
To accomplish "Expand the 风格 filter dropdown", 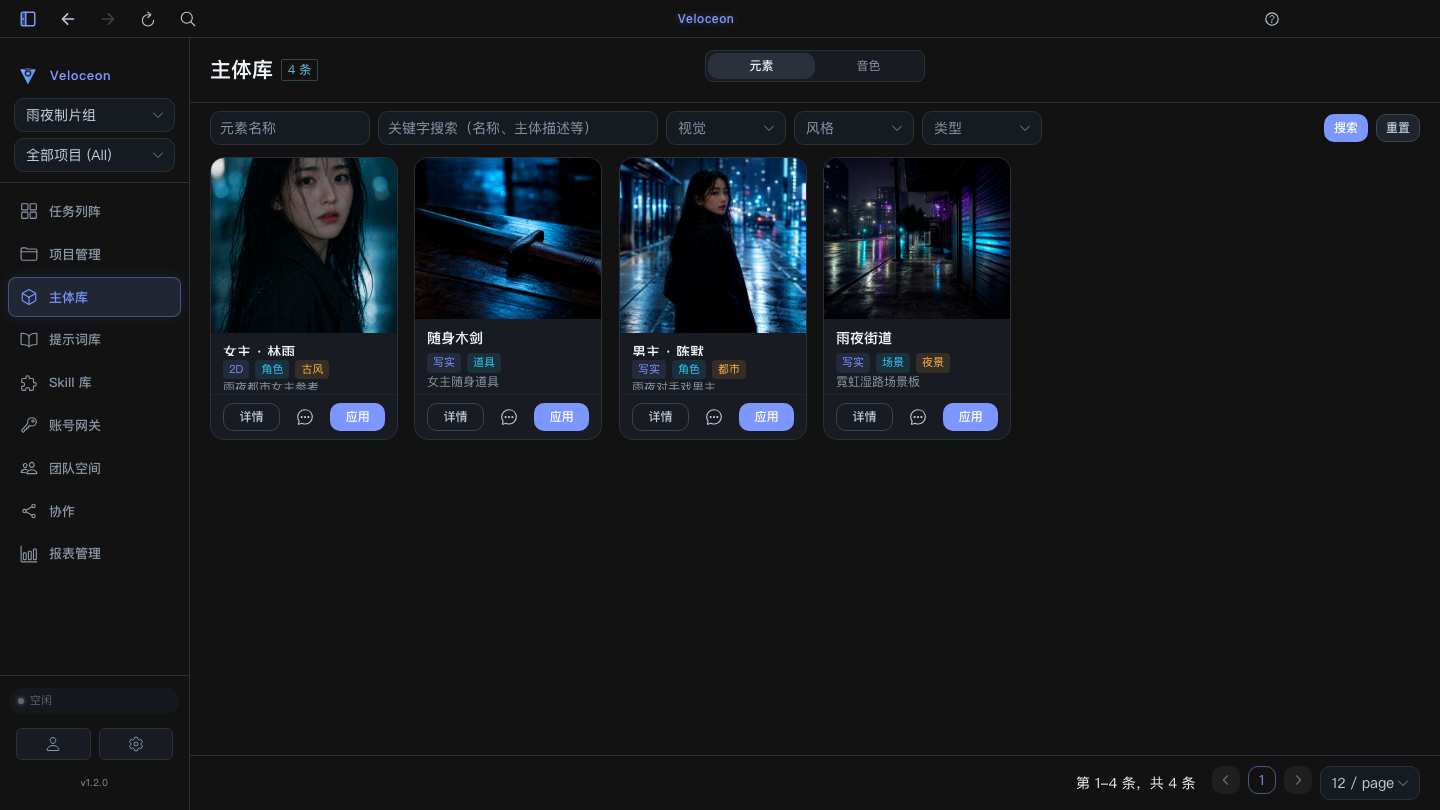I will coord(854,128).
